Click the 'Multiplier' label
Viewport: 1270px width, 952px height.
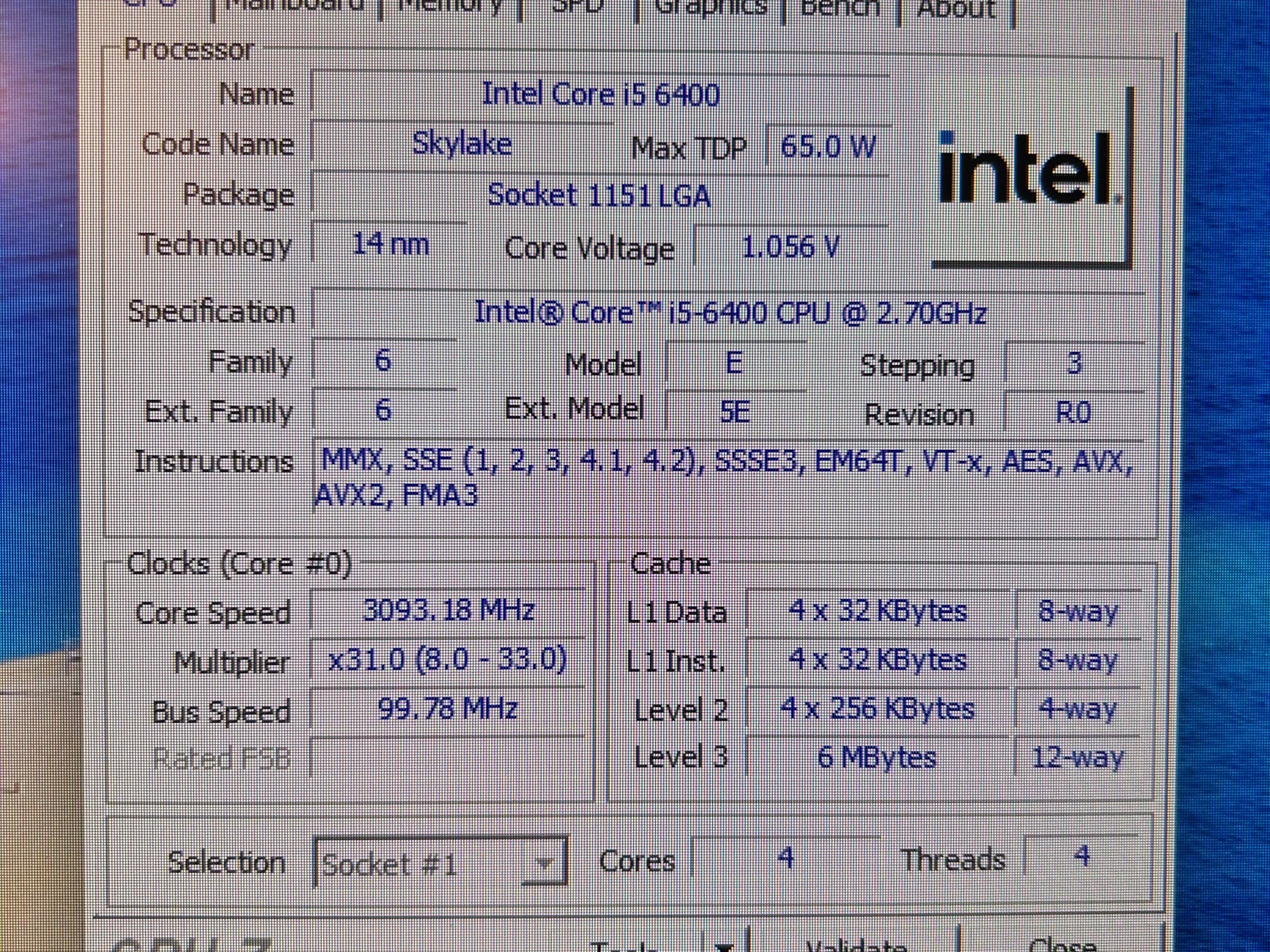pyautogui.click(x=232, y=663)
